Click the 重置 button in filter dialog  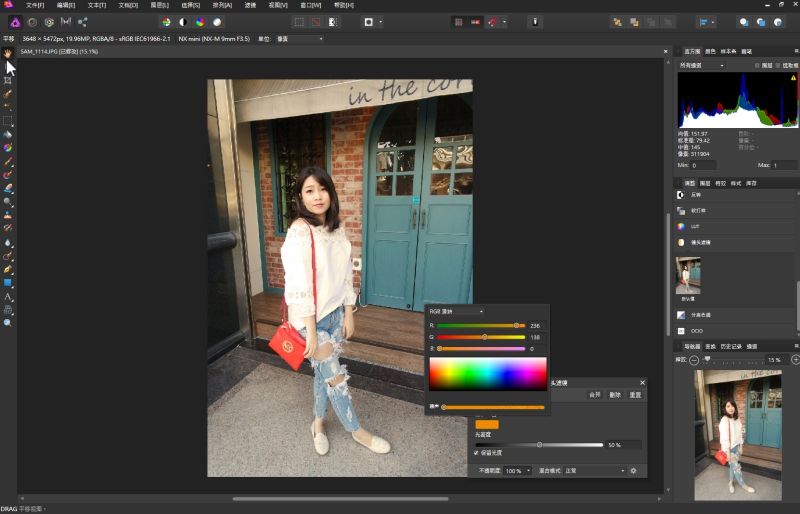click(635, 395)
